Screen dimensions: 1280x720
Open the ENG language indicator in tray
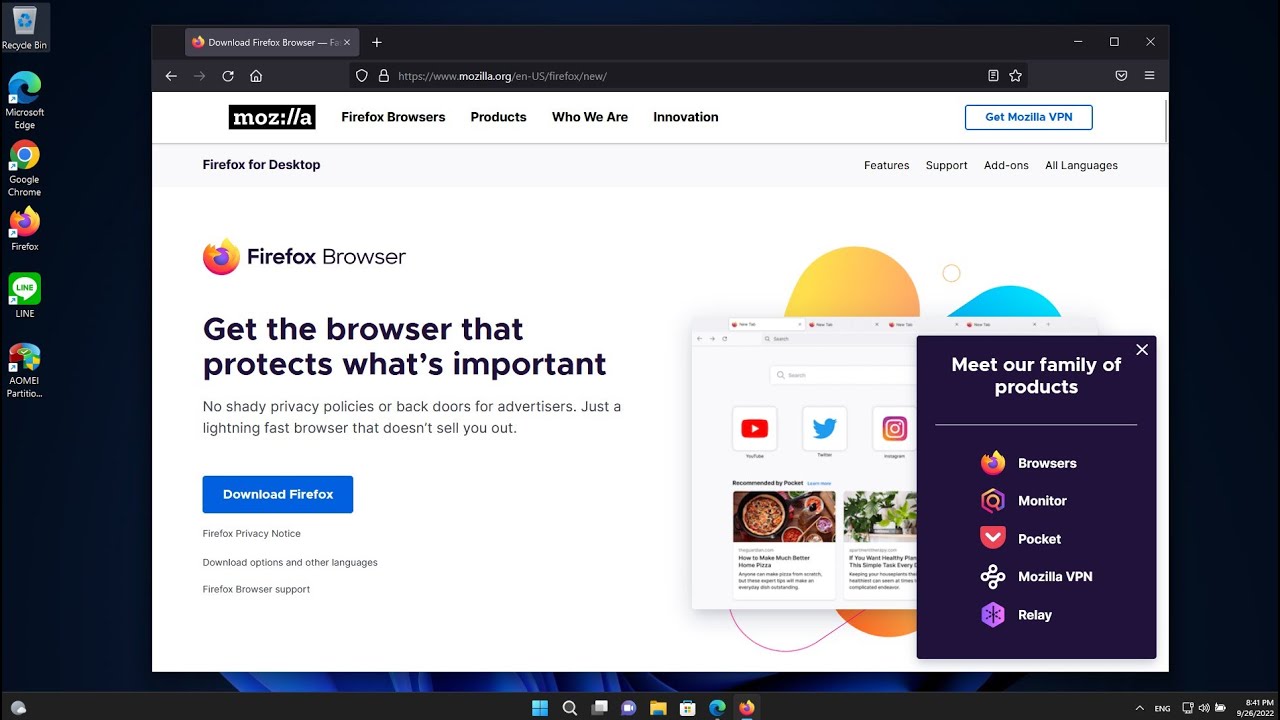tap(1162, 708)
